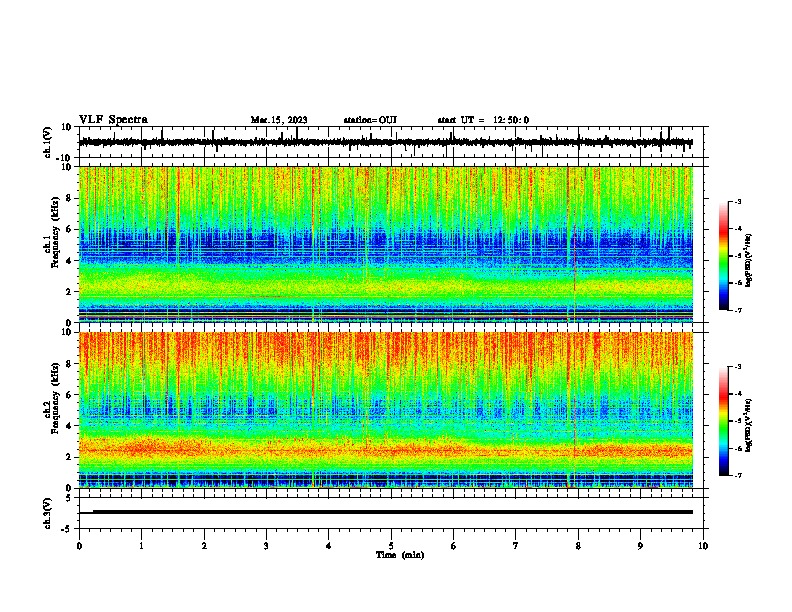792x612 pixels.
Task: Click the "Mar.15, 2023" date text
Action: point(279,120)
